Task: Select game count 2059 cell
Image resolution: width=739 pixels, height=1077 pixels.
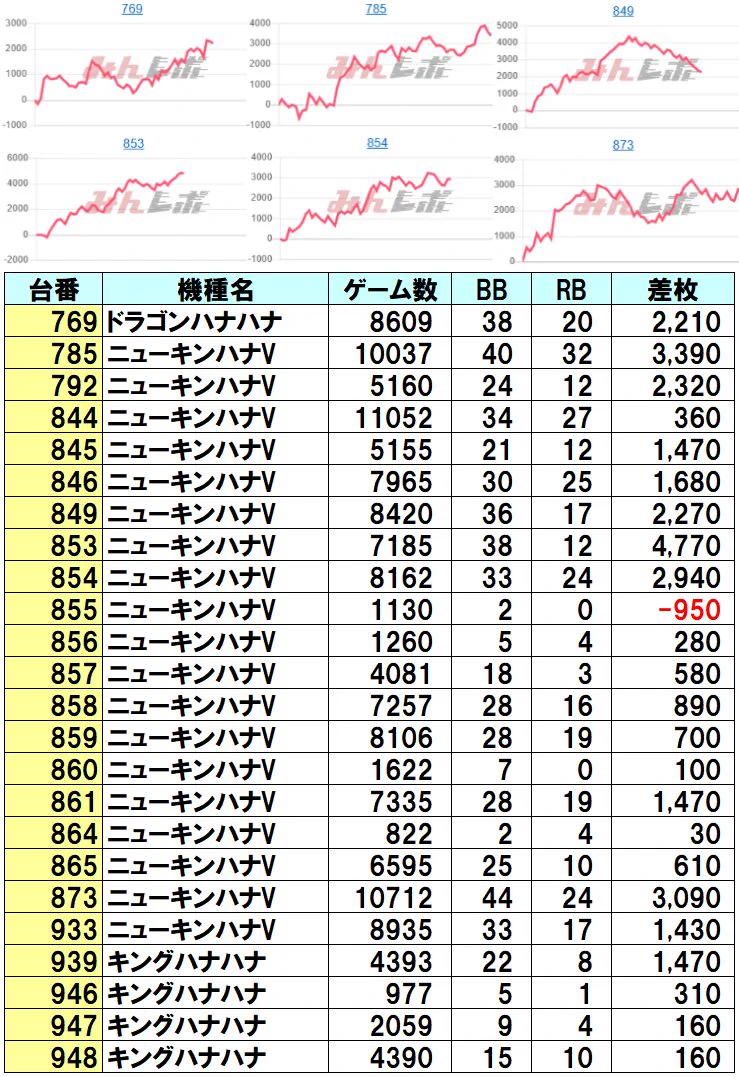Action: pyautogui.click(x=389, y=1024)
